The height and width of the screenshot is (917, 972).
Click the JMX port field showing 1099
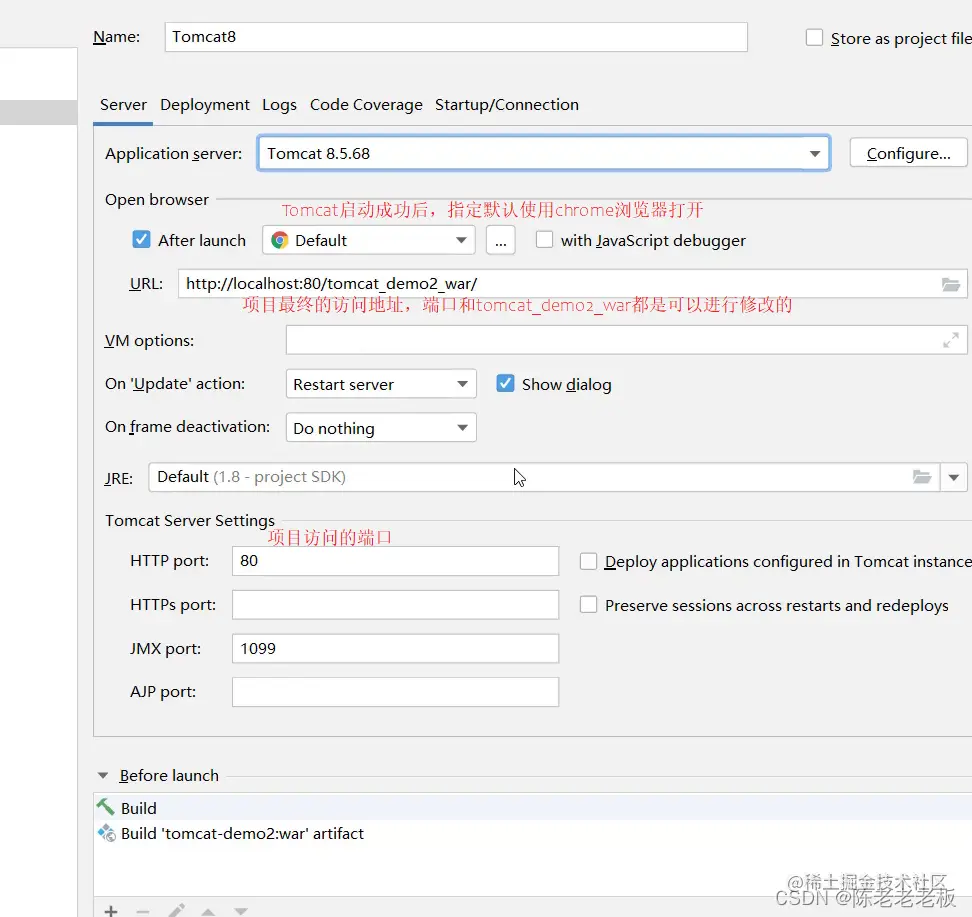click(395, 649)
